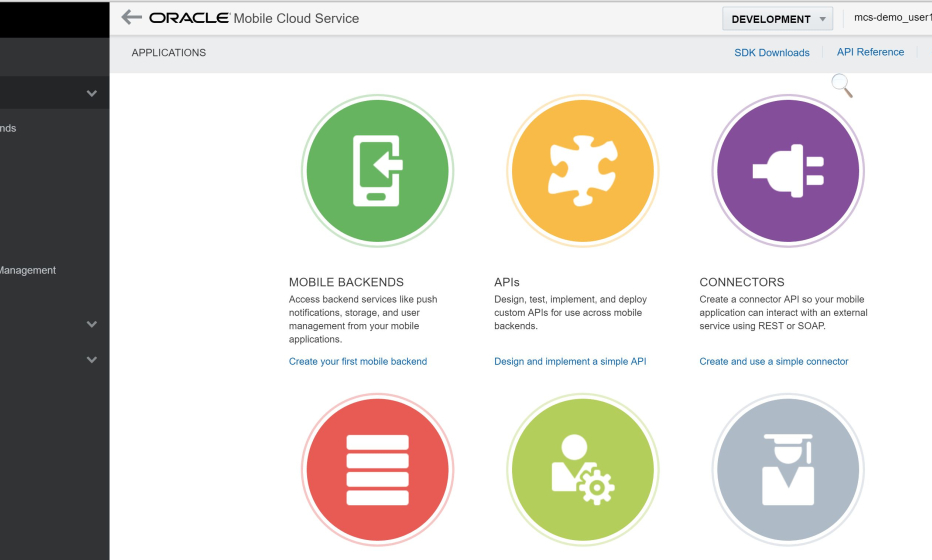Screen dimensions: 932x560
Task: Open the API Reference link
Action: point(870,53)
